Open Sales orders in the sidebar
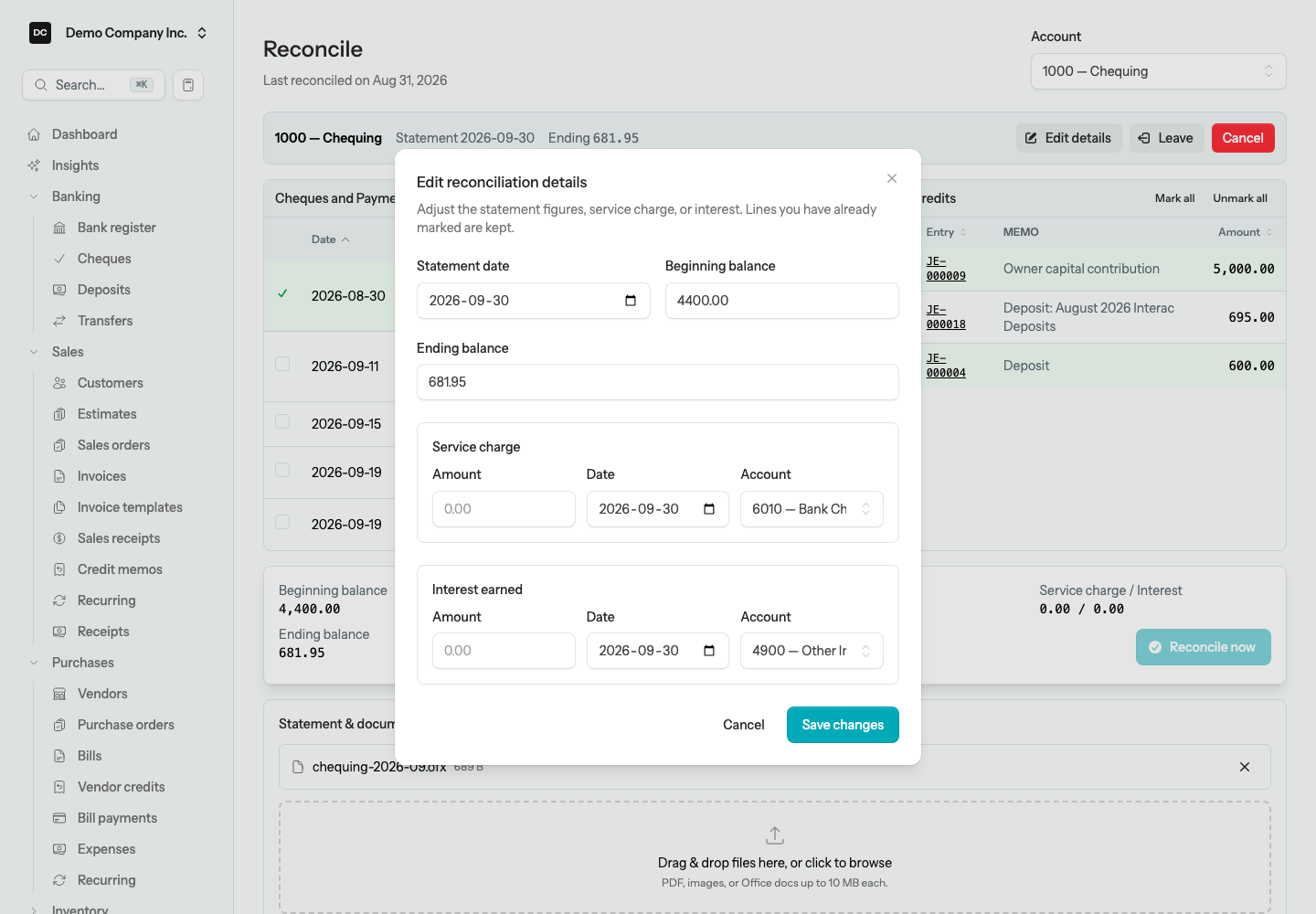Screen dimensions: 1316x914 113,445
